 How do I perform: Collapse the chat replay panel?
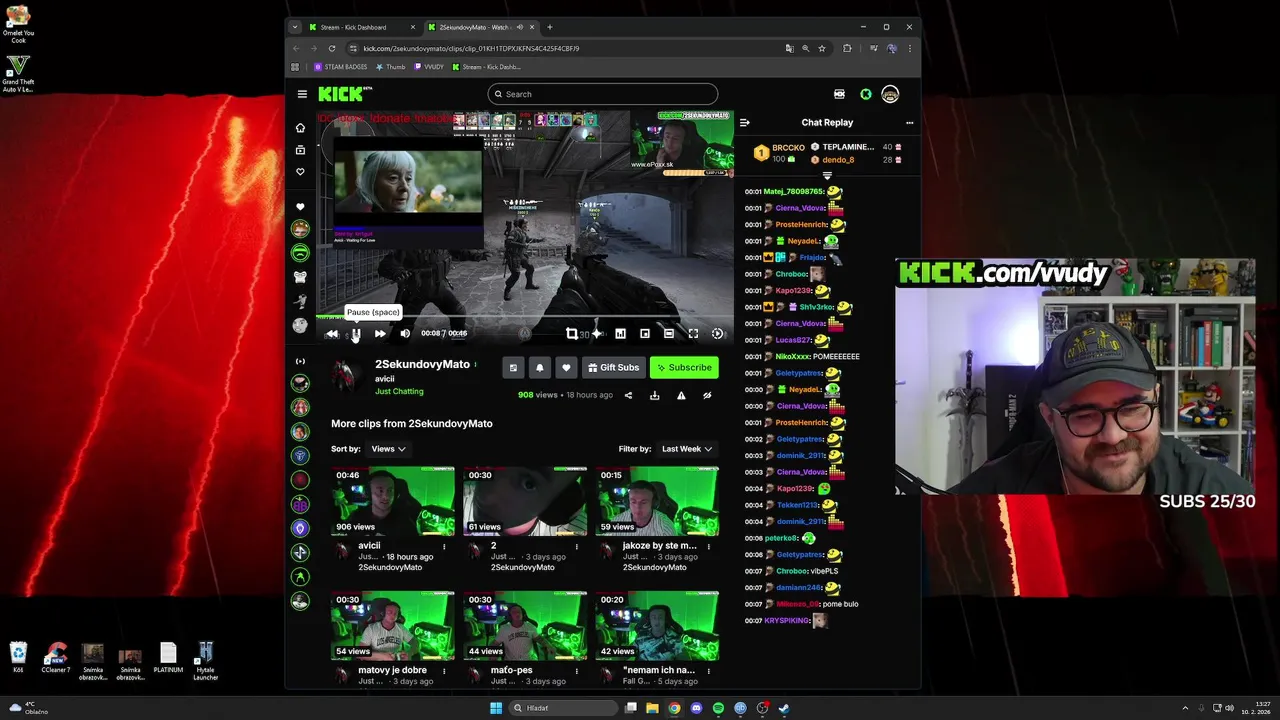744,122
